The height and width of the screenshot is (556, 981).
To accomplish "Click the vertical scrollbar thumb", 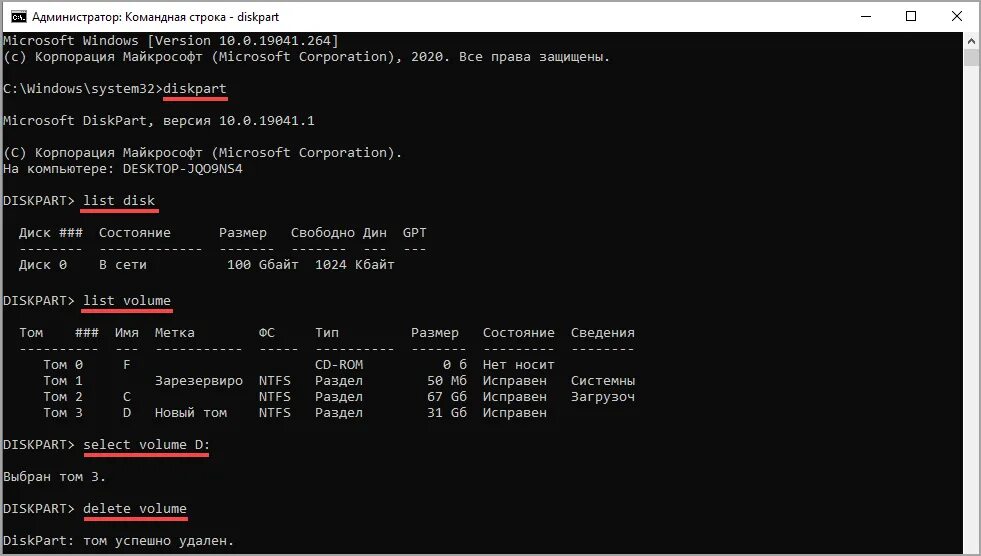I will (x=971, y=58).
